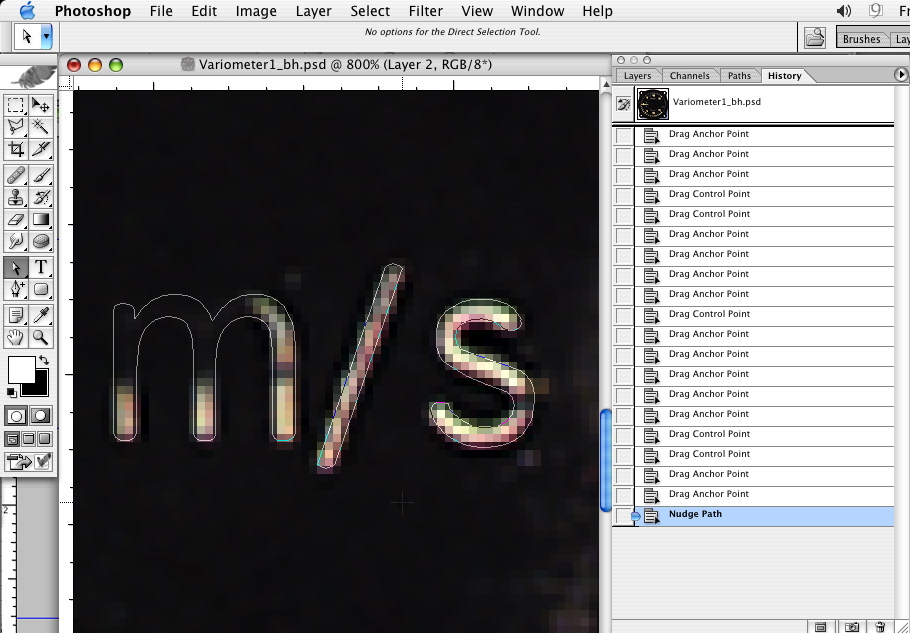Click the foreground white color swatch
Screen dimensions: 910x633
click(20, 370)
